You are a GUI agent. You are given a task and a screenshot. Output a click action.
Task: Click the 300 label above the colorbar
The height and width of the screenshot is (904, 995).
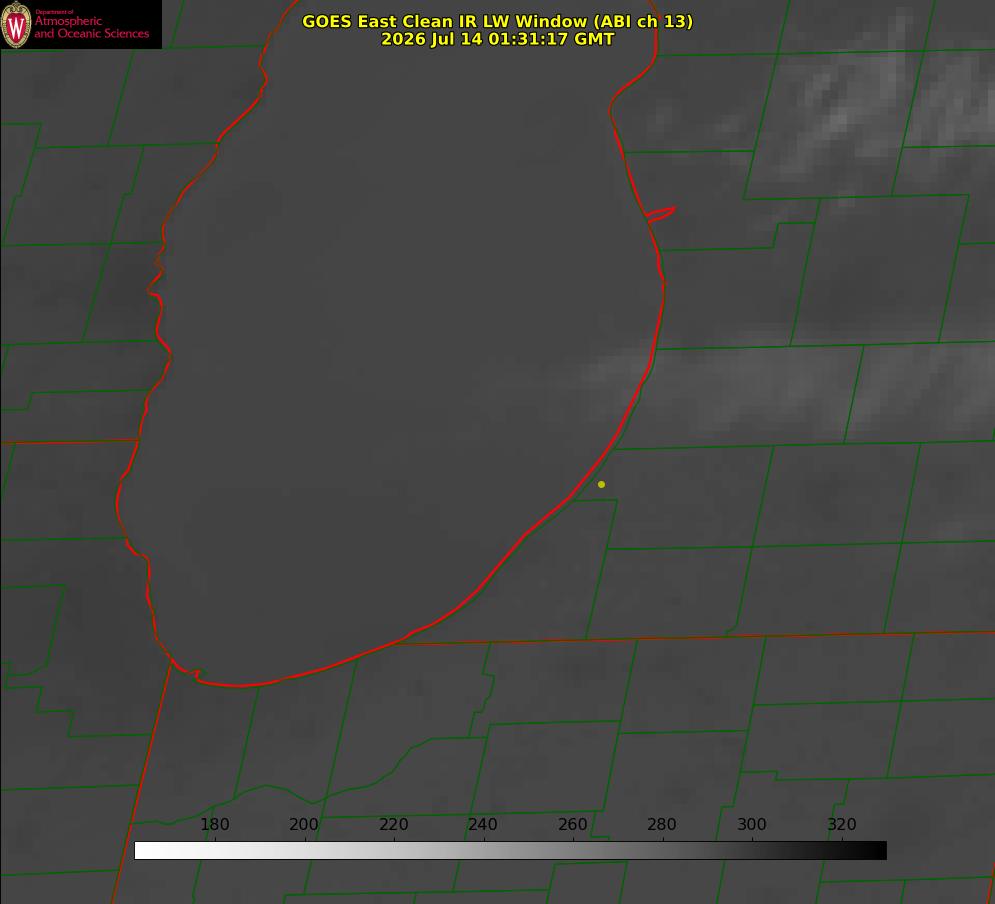(752, 824)
